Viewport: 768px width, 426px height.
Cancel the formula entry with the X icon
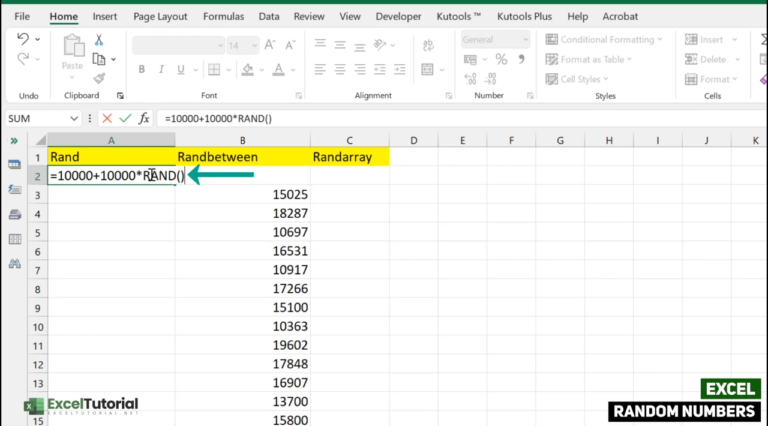coord(107,118)
